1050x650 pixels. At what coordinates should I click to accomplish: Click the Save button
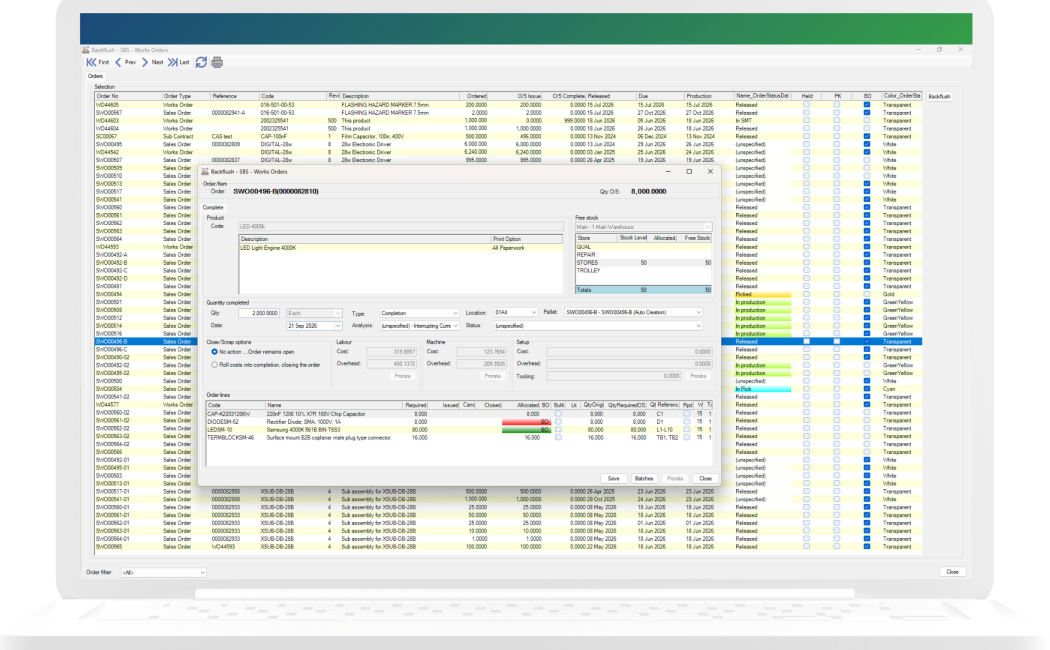point(613,479)
